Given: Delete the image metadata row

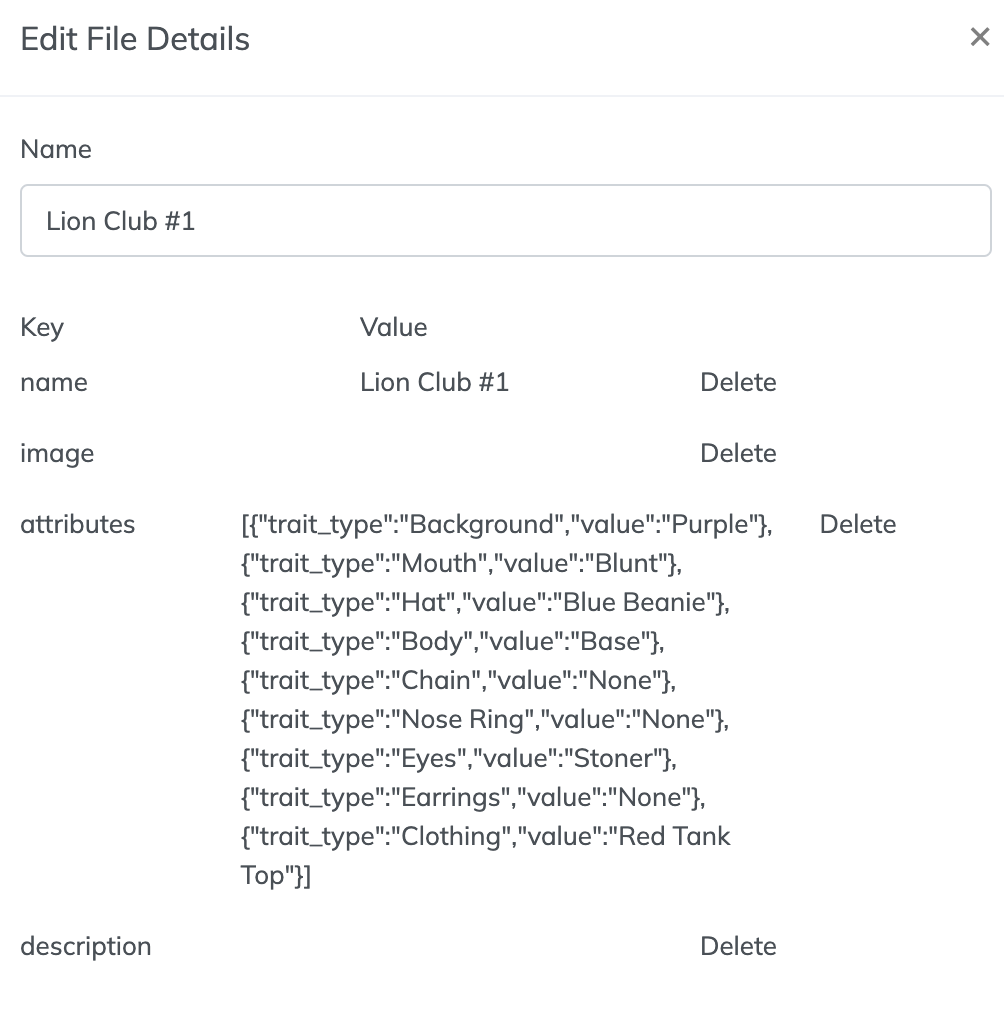Looking at the screenshot, I should point(738,453).
